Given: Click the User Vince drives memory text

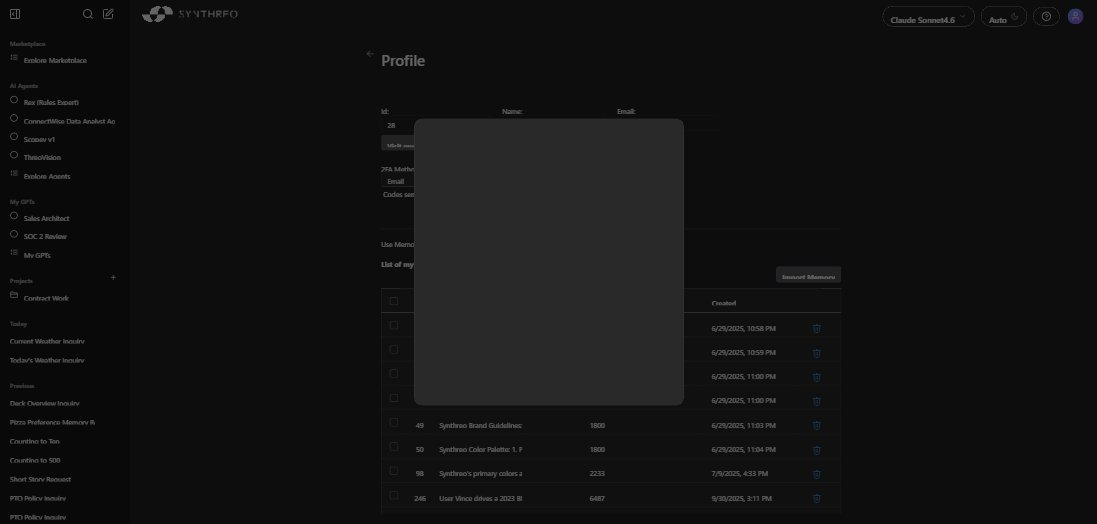Looking at the screenshot, I should click(480, 499).
